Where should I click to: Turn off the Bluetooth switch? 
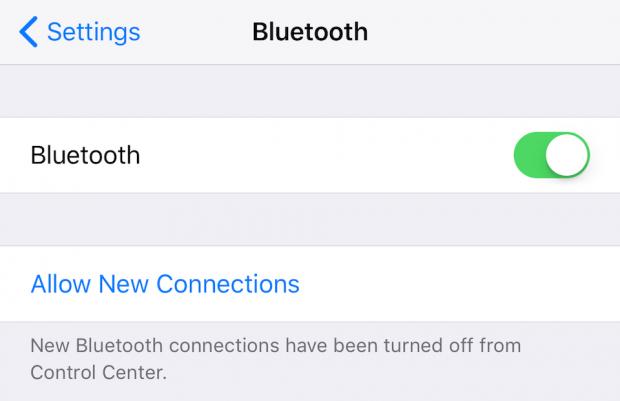coord(552,155)
